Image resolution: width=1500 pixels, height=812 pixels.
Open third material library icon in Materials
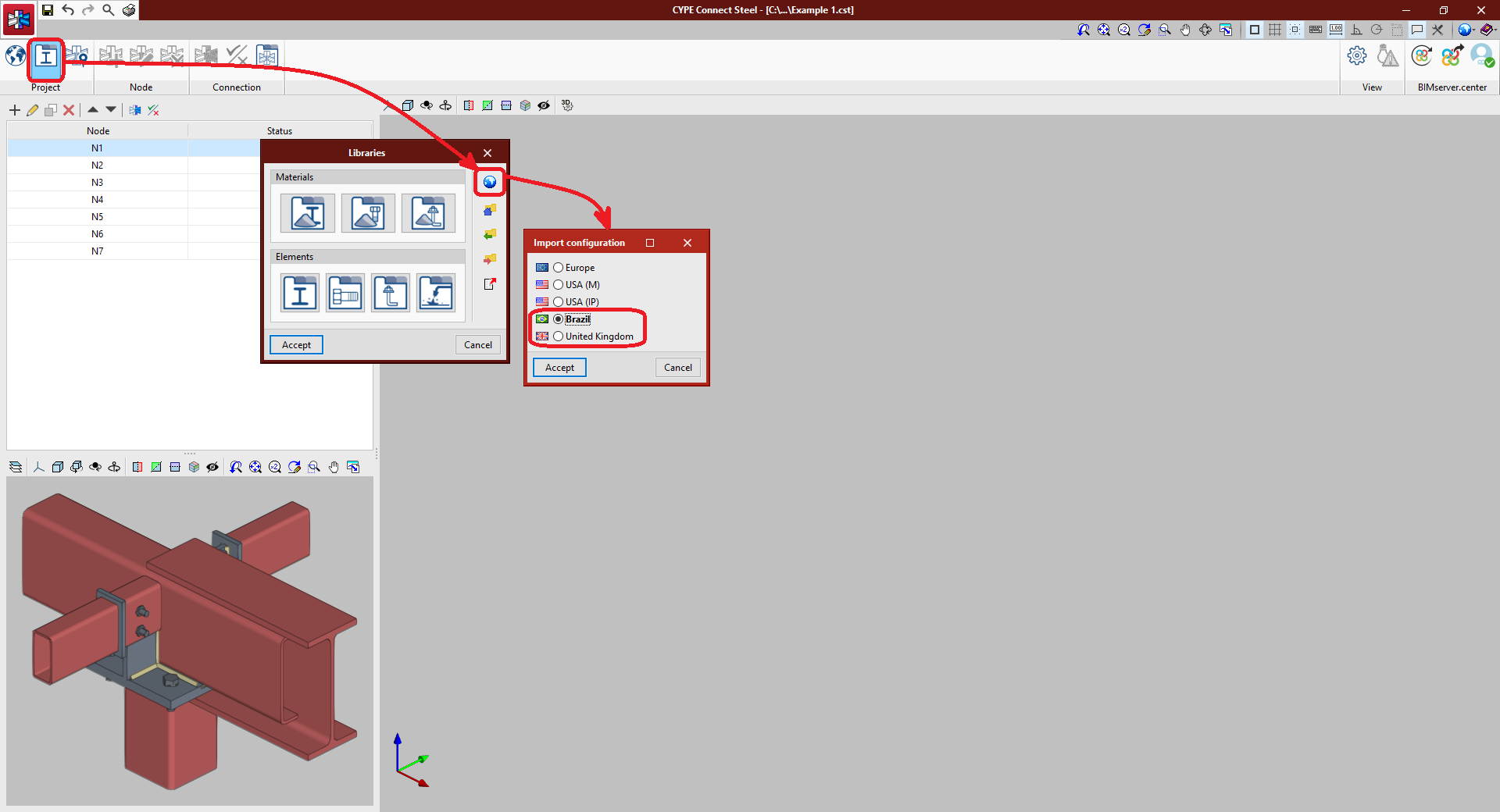click(428, 213)
